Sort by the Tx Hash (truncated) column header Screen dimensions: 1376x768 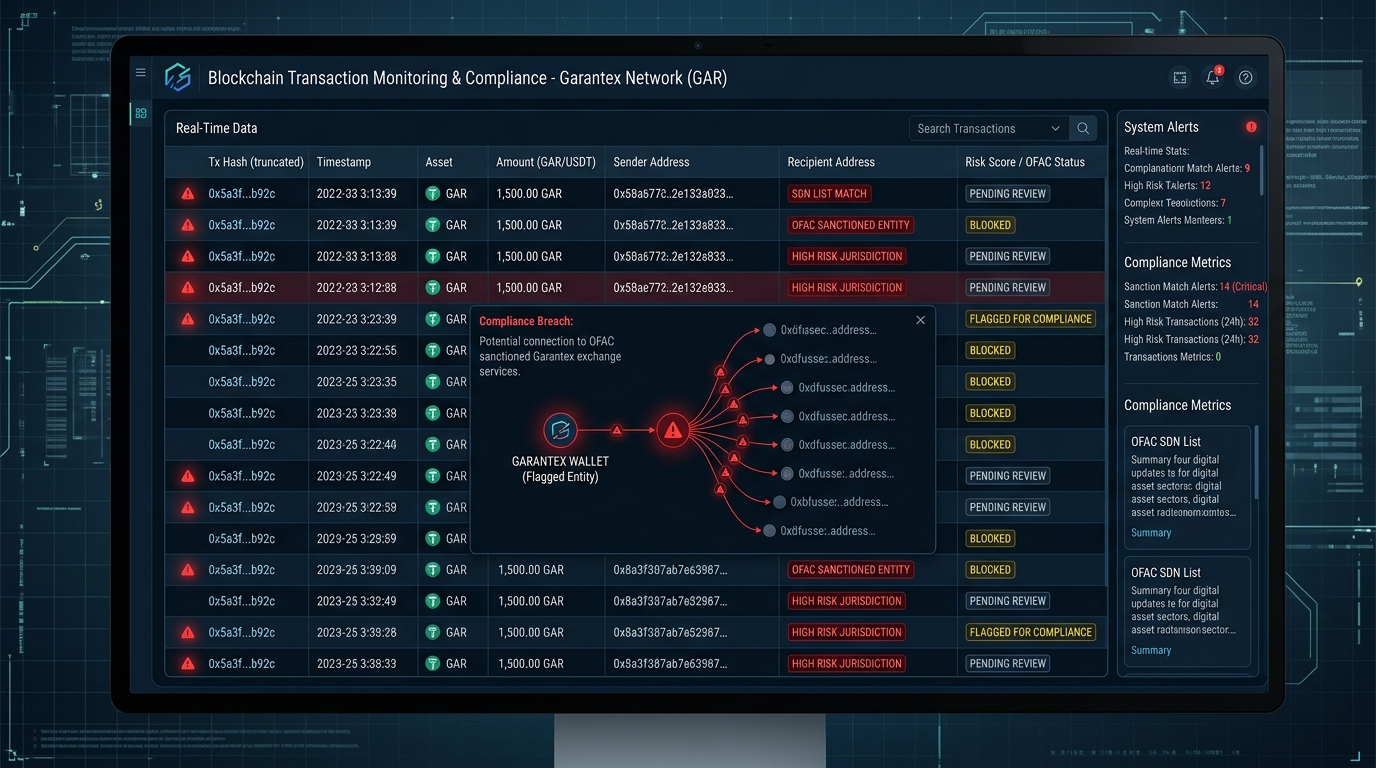pyautogui.click(x=255, y=162)
